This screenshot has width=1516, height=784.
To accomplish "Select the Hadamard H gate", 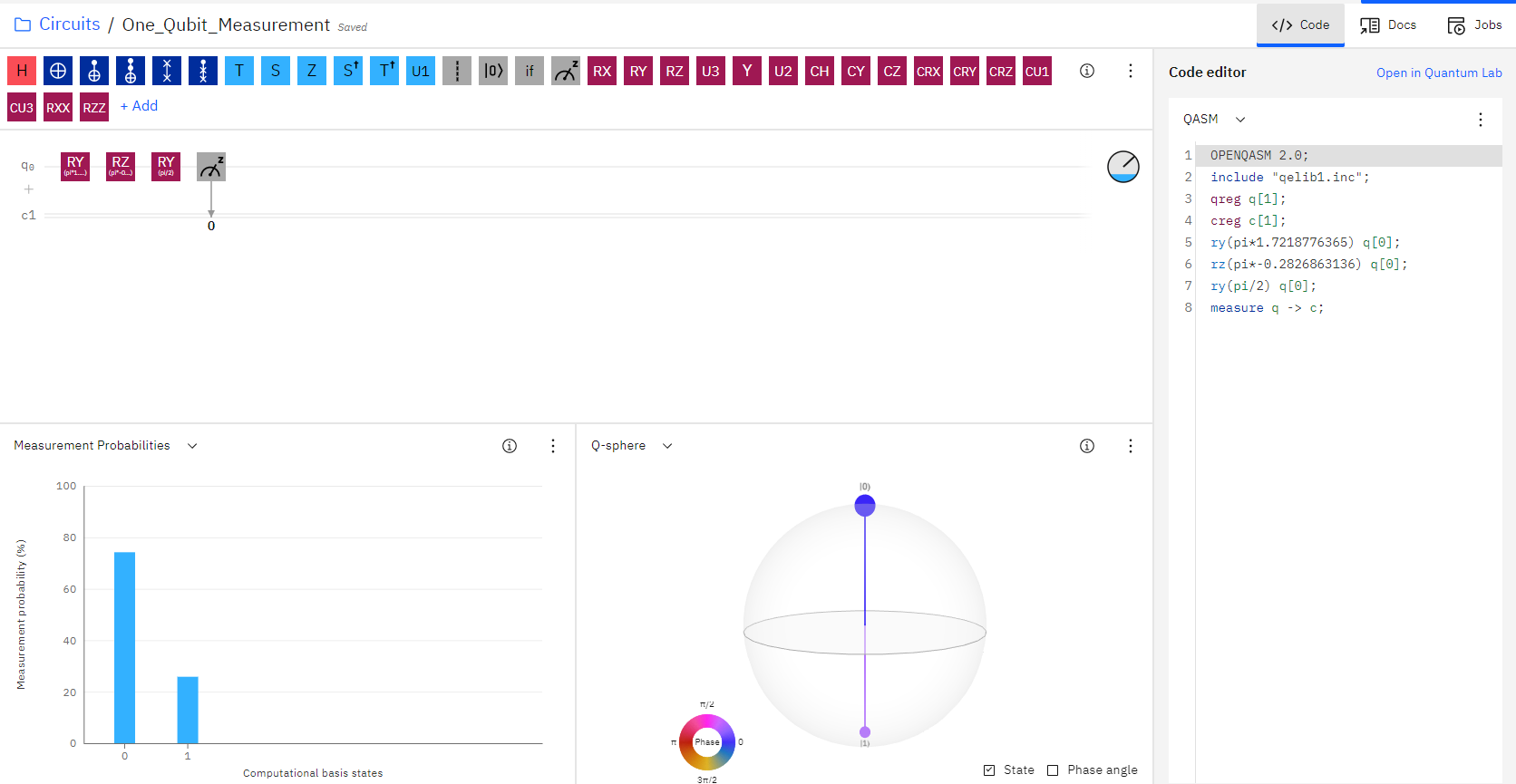I will point(22,71).
